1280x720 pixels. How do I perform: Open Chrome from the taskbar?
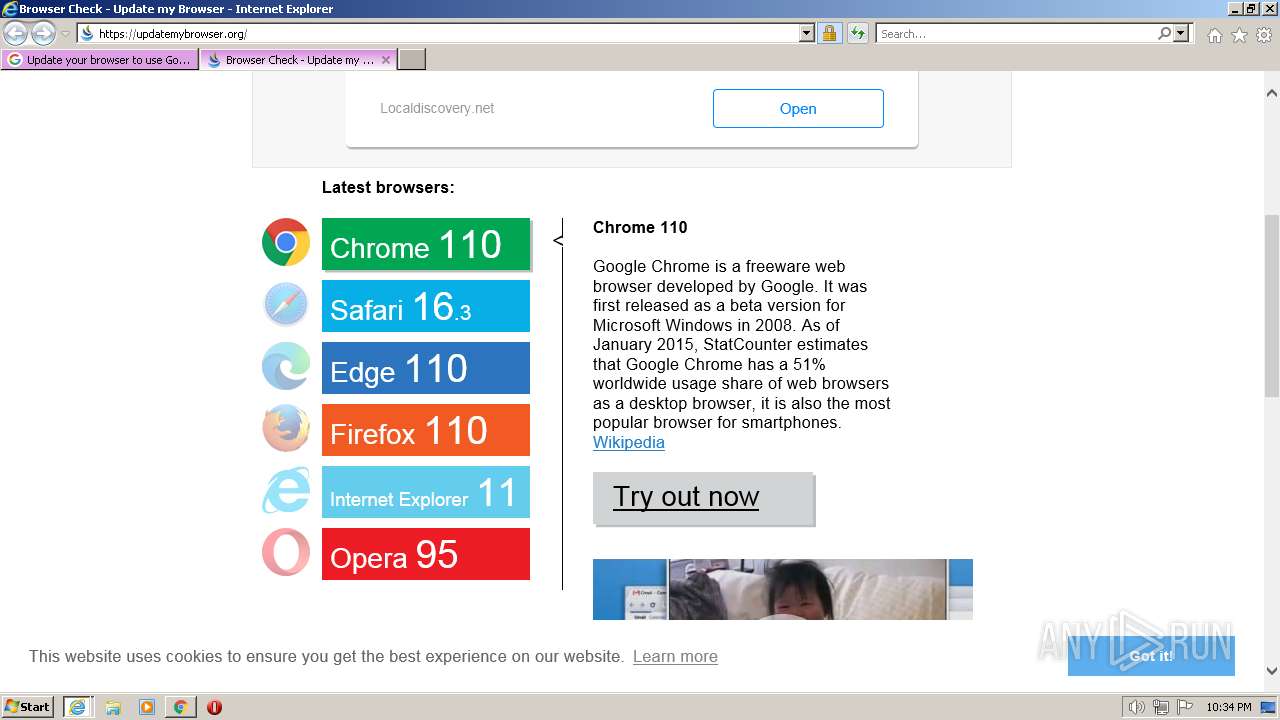click(x=180, y=707)
